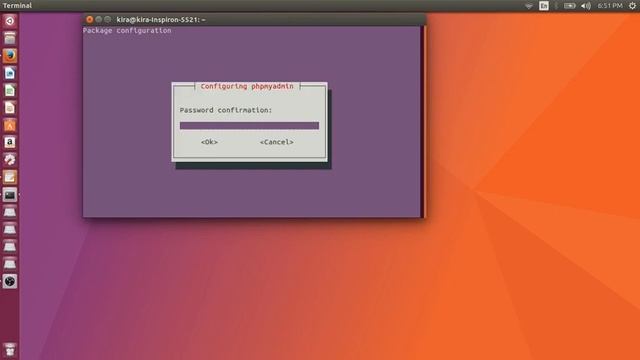Switch to the Terminal launcher icon
Viewport: 640px width, 360px height.
[10, 195]
